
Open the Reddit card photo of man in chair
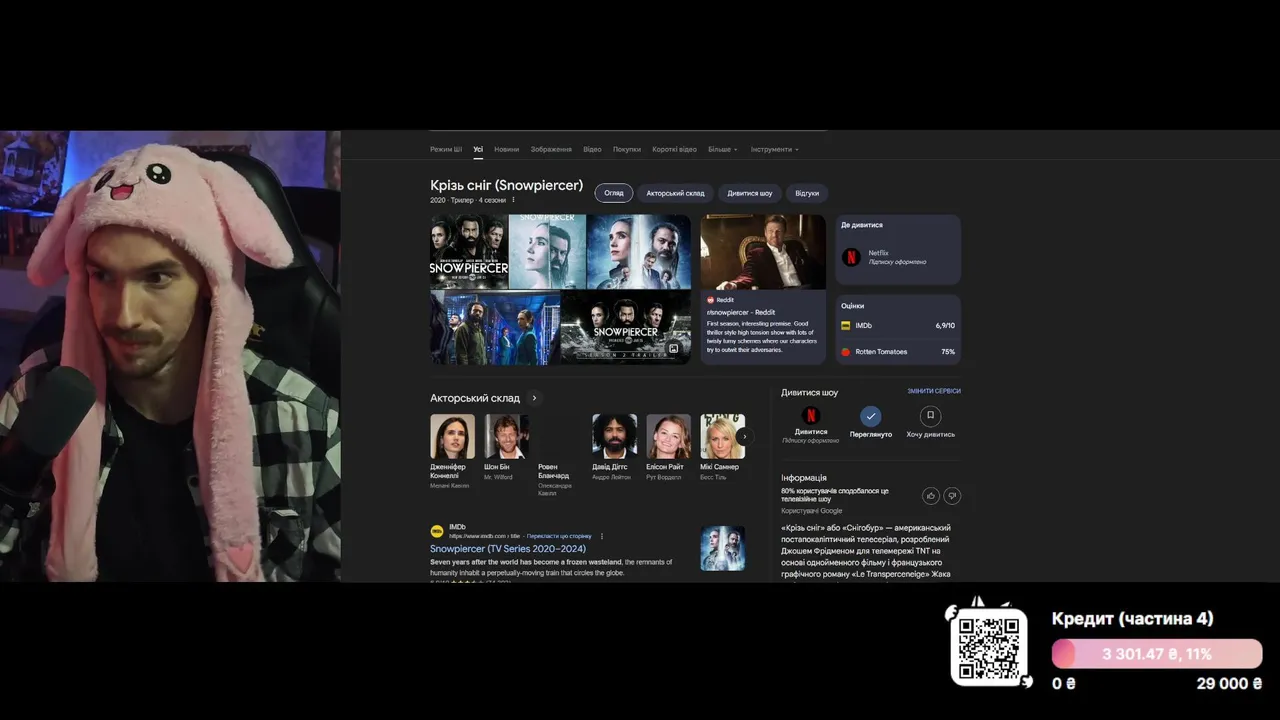[763, 252]
